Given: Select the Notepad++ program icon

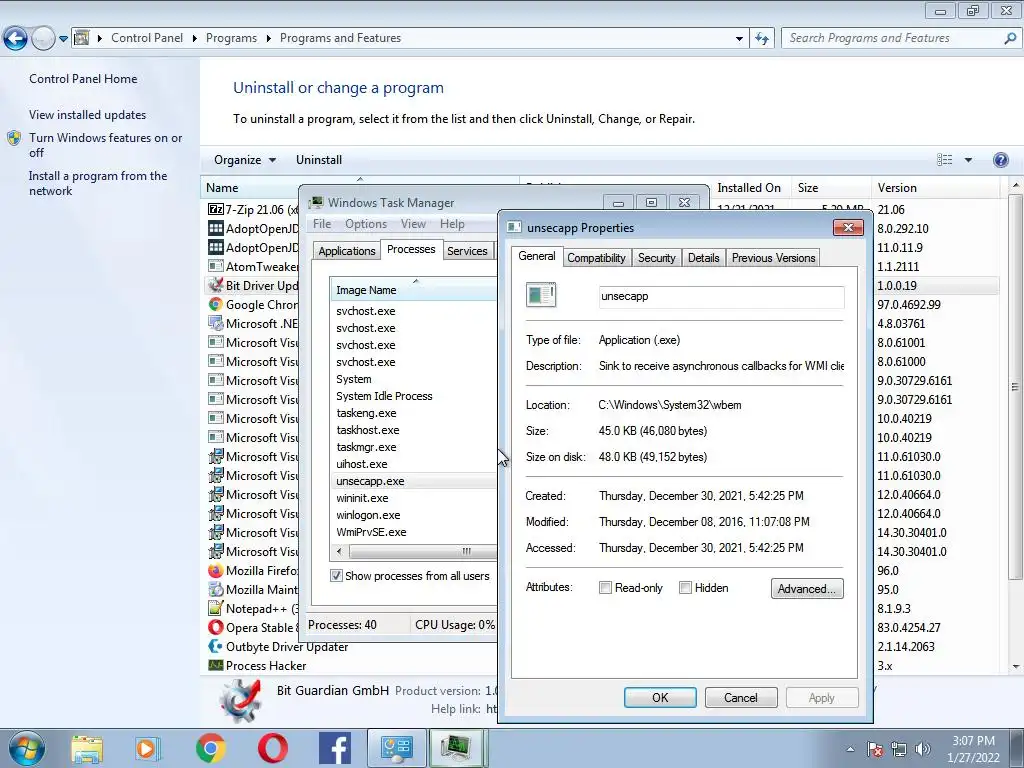Looking at the screenshot, I should (216, 608).
